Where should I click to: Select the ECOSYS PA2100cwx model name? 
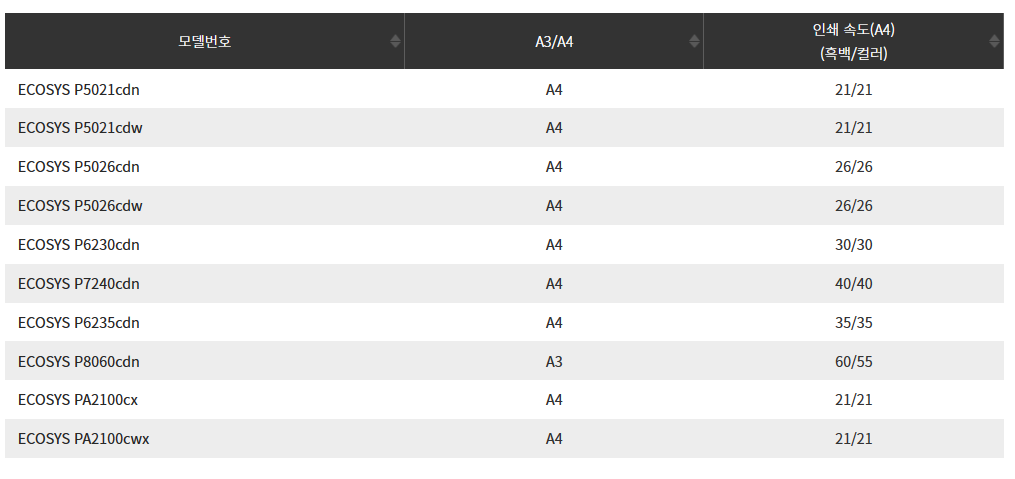tap(83, 439)
